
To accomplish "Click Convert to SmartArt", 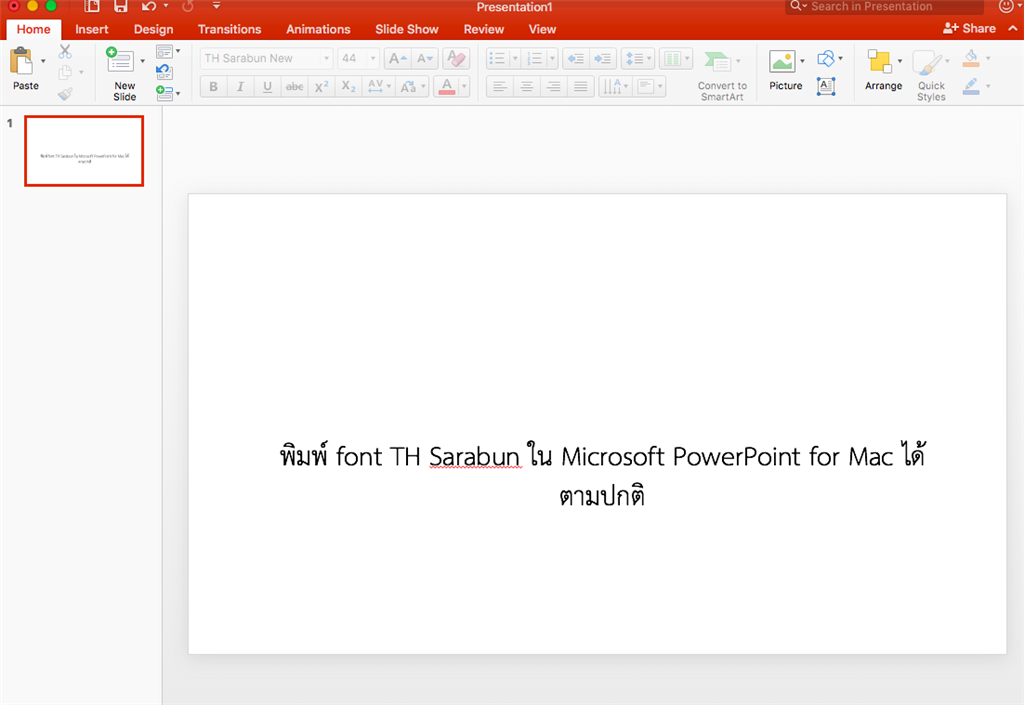I will (722, 75).
